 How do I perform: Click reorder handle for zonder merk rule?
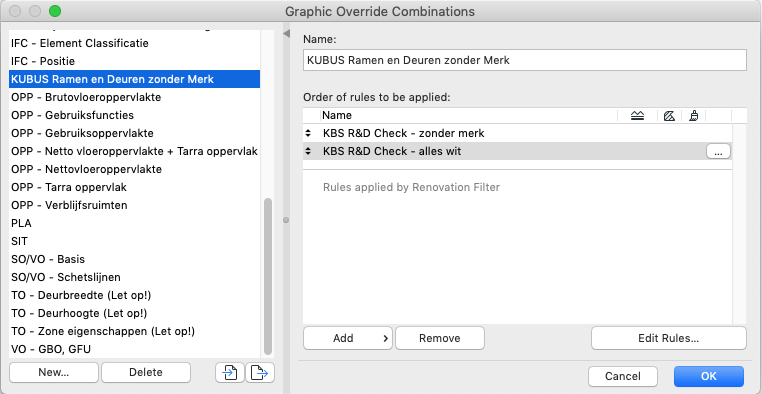308,133
